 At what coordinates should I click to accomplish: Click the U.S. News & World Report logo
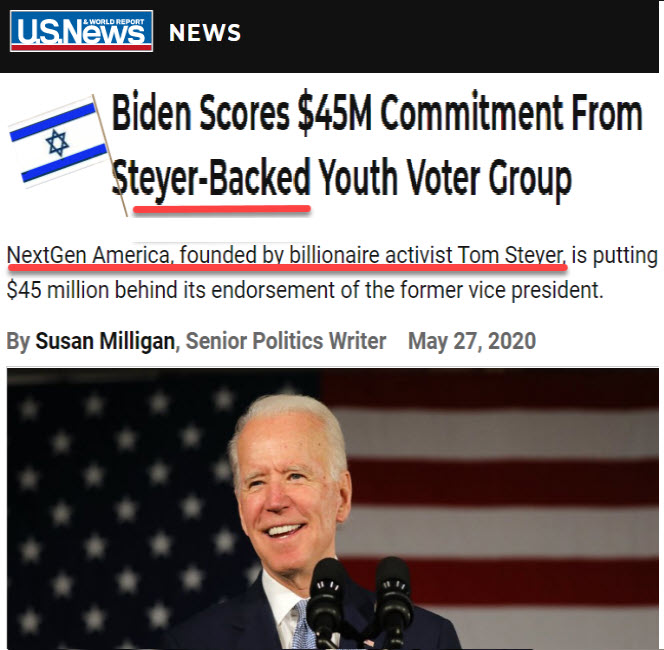click(81, 31)
